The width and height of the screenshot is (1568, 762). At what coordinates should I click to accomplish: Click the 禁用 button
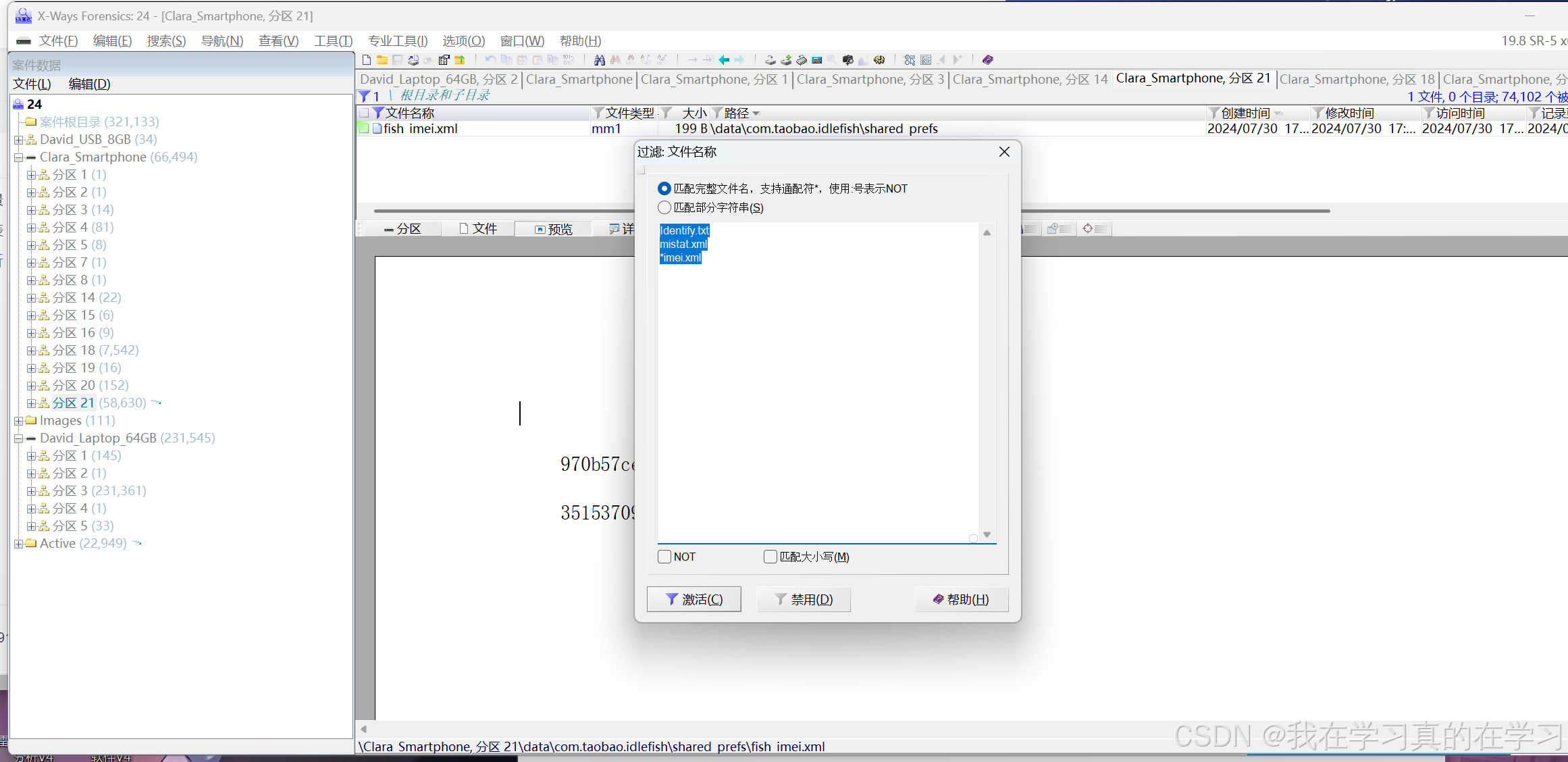[x=803, y=599]
